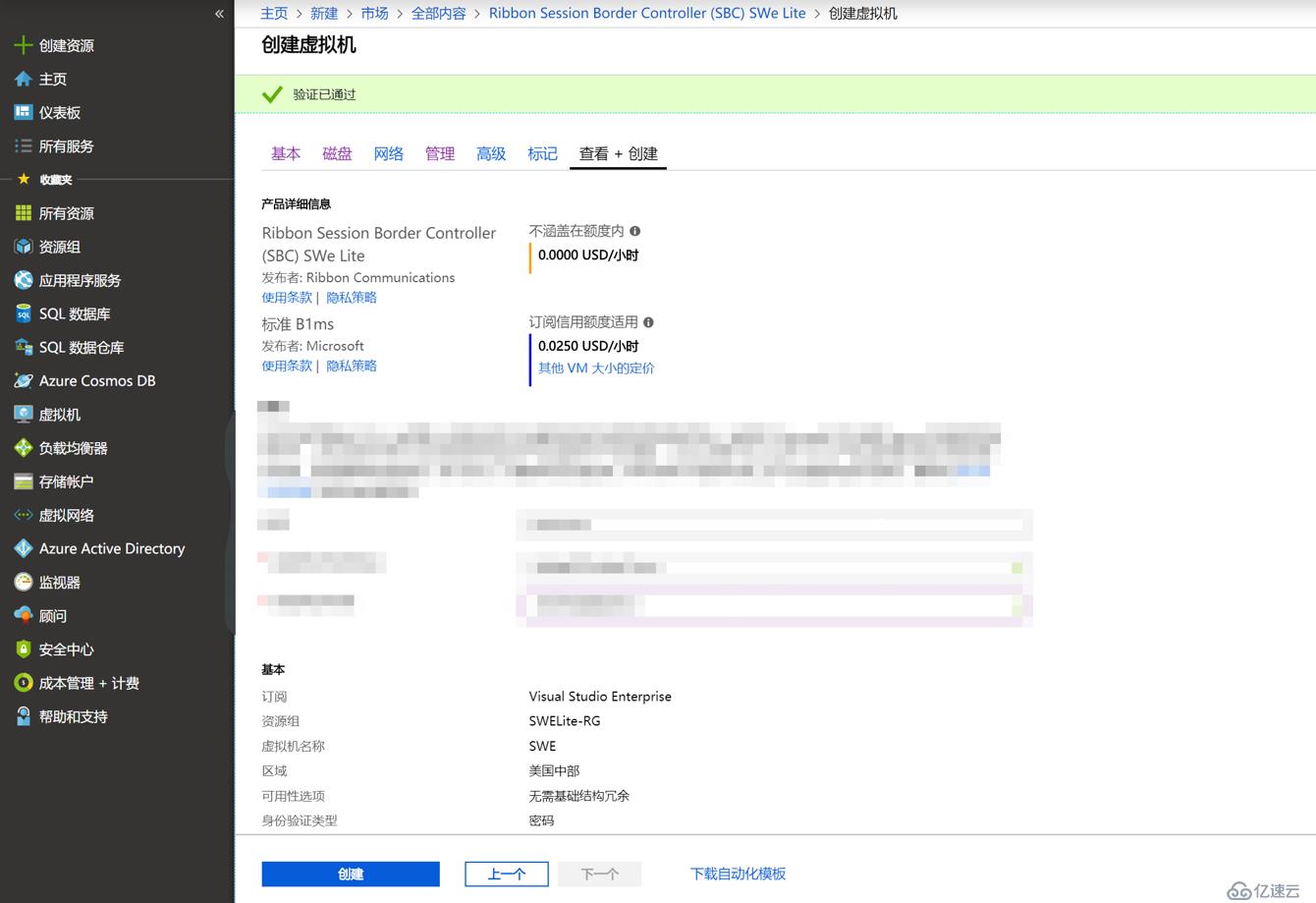Open the App Services icon

[23, 280]
